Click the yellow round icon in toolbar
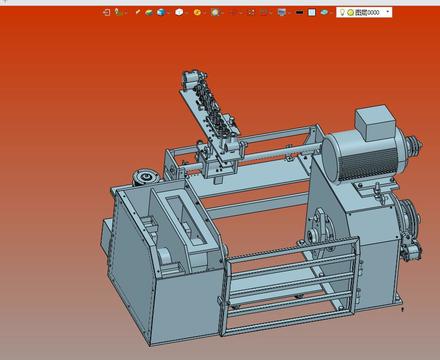440x360 pixels. click(197, 12)
